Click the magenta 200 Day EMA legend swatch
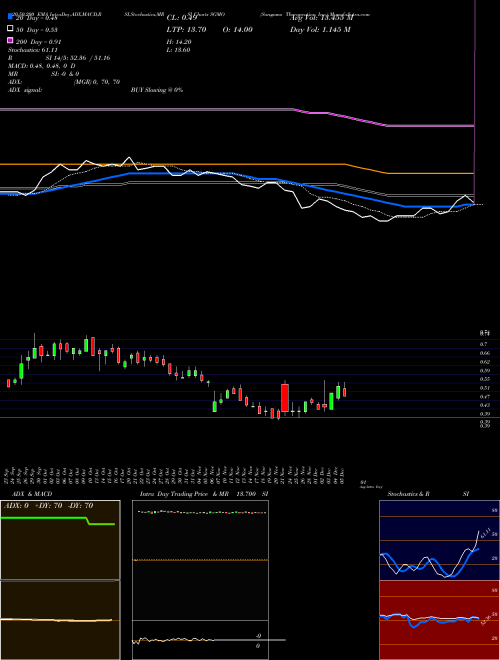The image size is (500, 660). coord(10,41)
